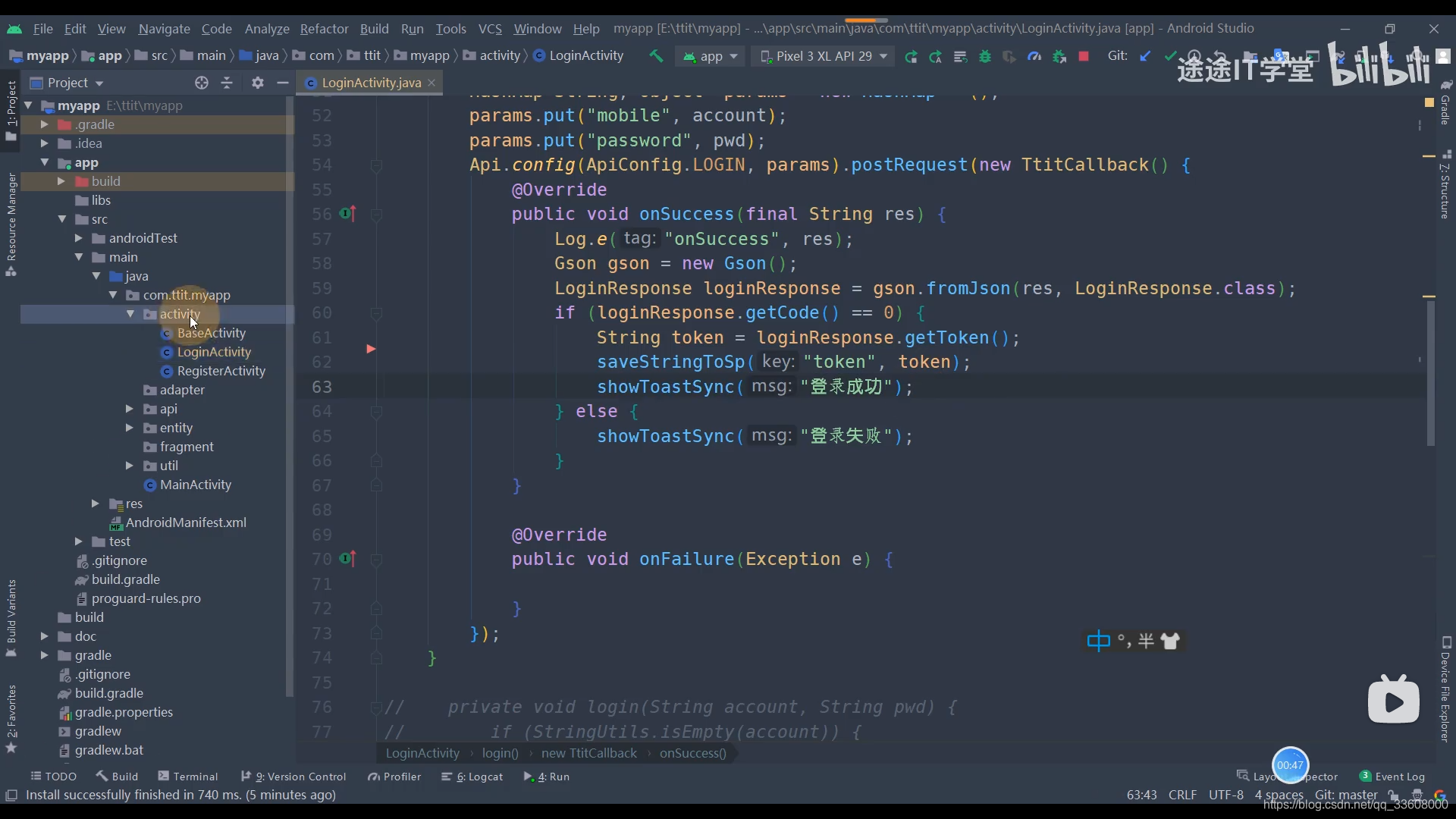Click the Git Commit green checkmark

(x=1170, y=56)
